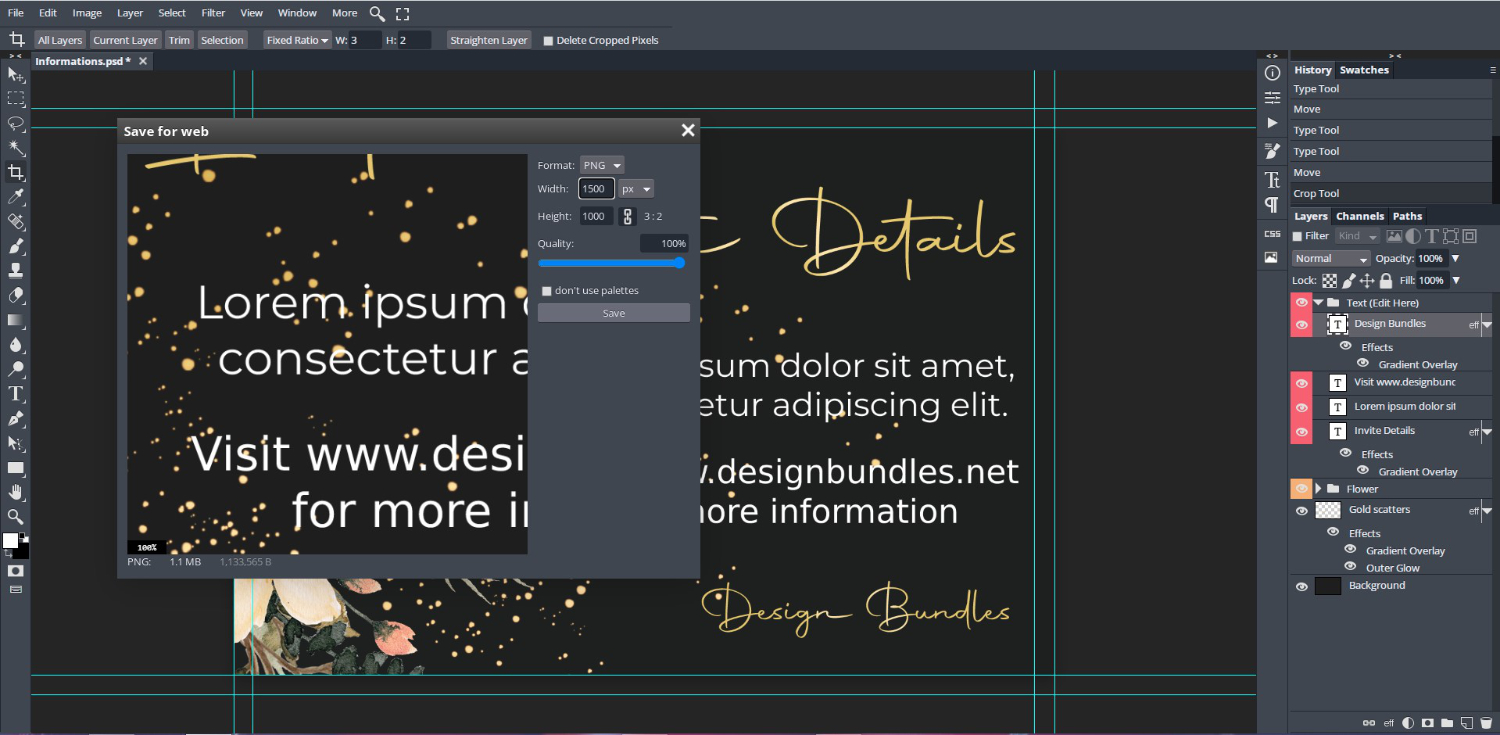Expand the Flower folder
This screenshot has height=735, width=1500.
point(1318,489)
